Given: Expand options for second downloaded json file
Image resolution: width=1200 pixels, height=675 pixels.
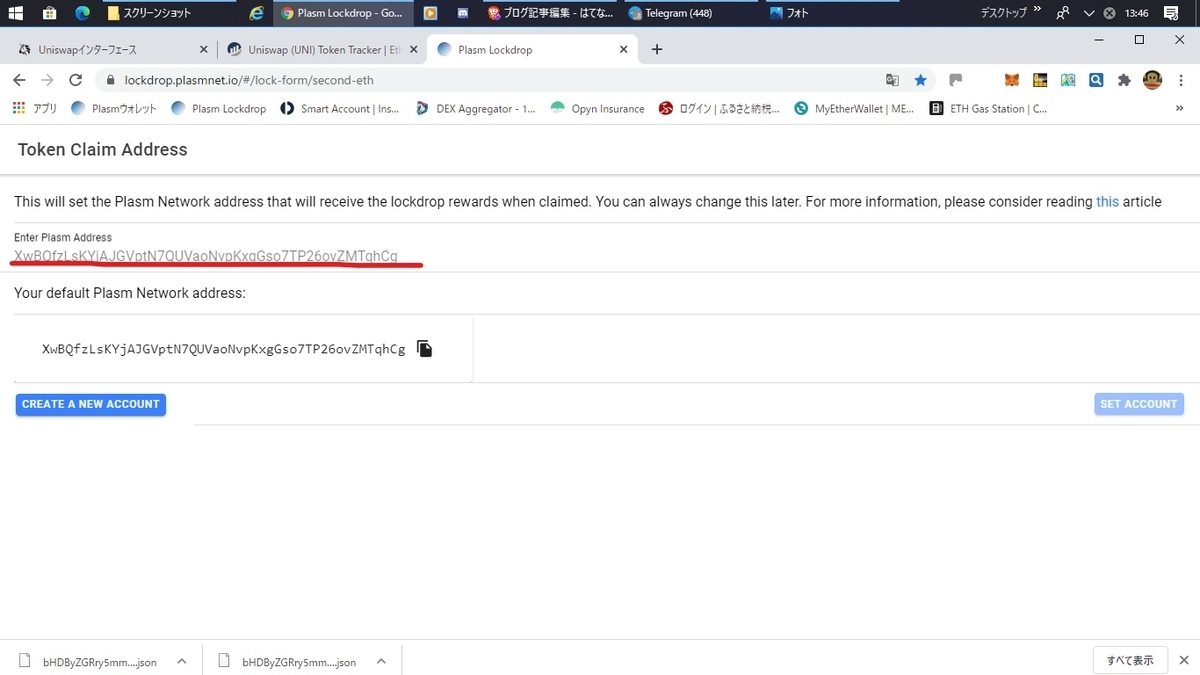Looking at the screenshot, I should point(381,661).
